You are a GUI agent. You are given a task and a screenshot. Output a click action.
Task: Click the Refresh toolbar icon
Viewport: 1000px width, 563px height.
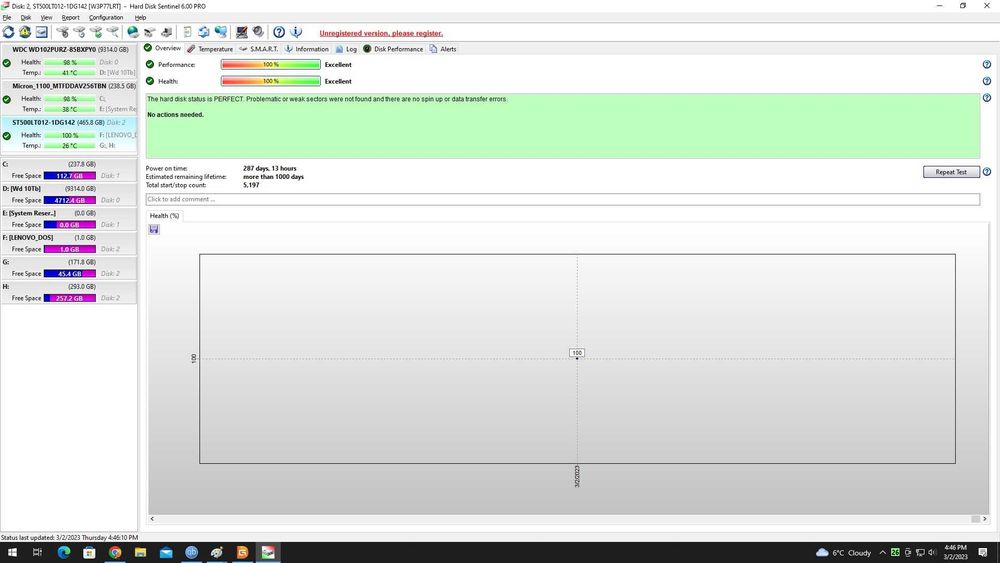(8, 32)
